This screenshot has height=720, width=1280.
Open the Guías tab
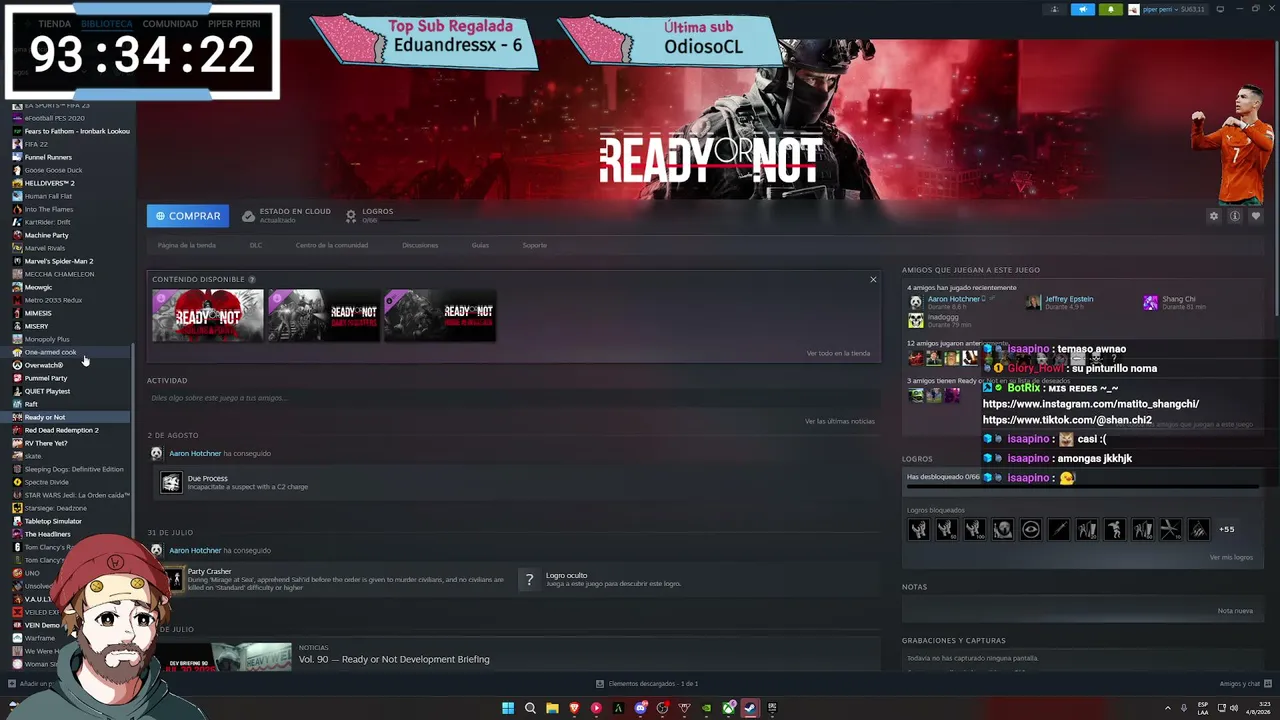pos(480,245)
